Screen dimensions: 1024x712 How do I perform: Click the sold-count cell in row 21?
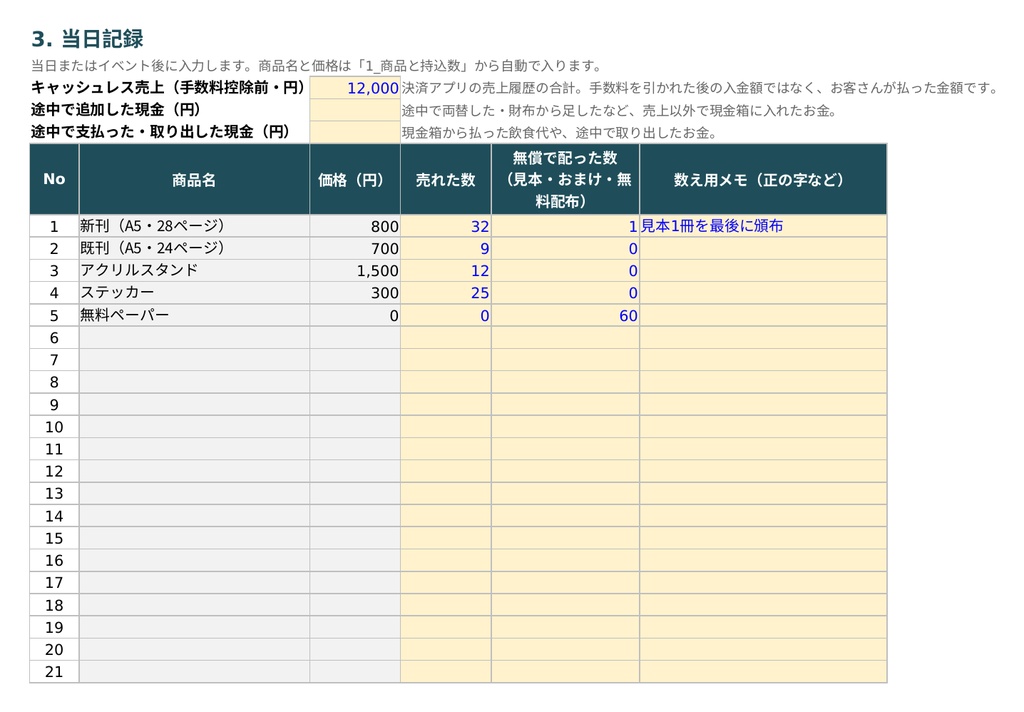coord(445,672)
